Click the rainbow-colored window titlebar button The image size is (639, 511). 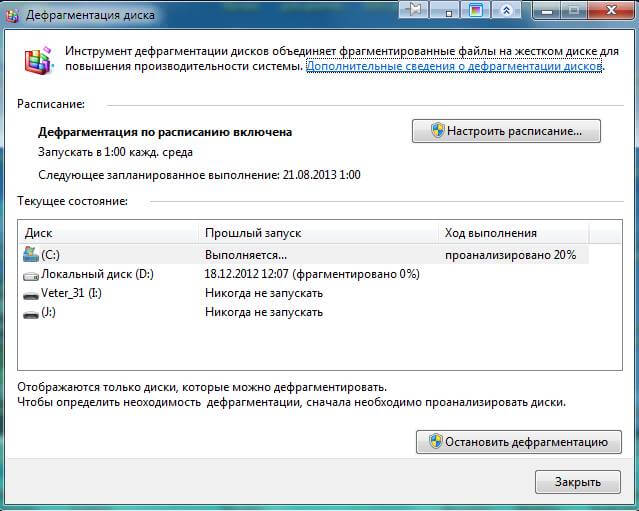point(475,10)
